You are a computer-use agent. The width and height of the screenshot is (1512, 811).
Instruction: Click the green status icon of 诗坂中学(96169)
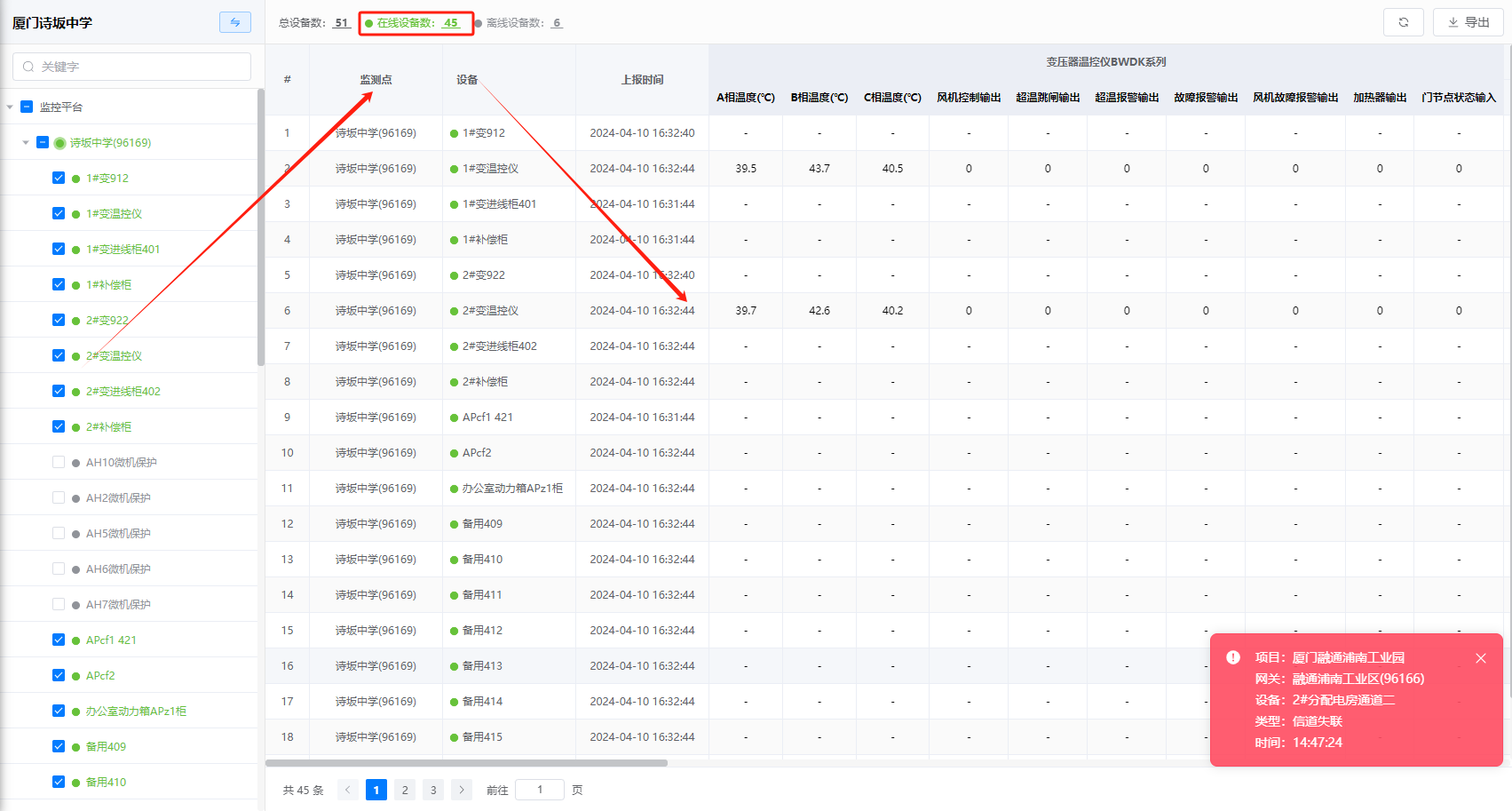pos(59,143)
